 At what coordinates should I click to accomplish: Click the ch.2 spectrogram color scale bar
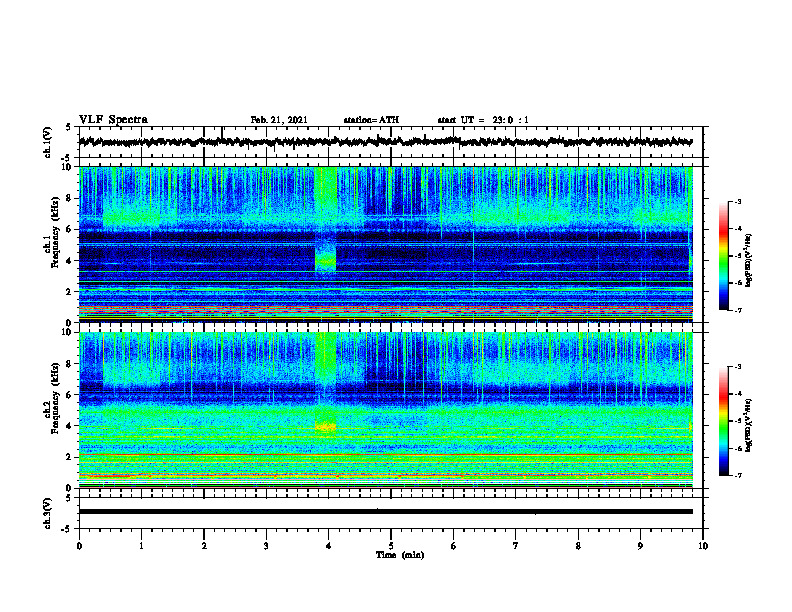click(x=723, y=421)
